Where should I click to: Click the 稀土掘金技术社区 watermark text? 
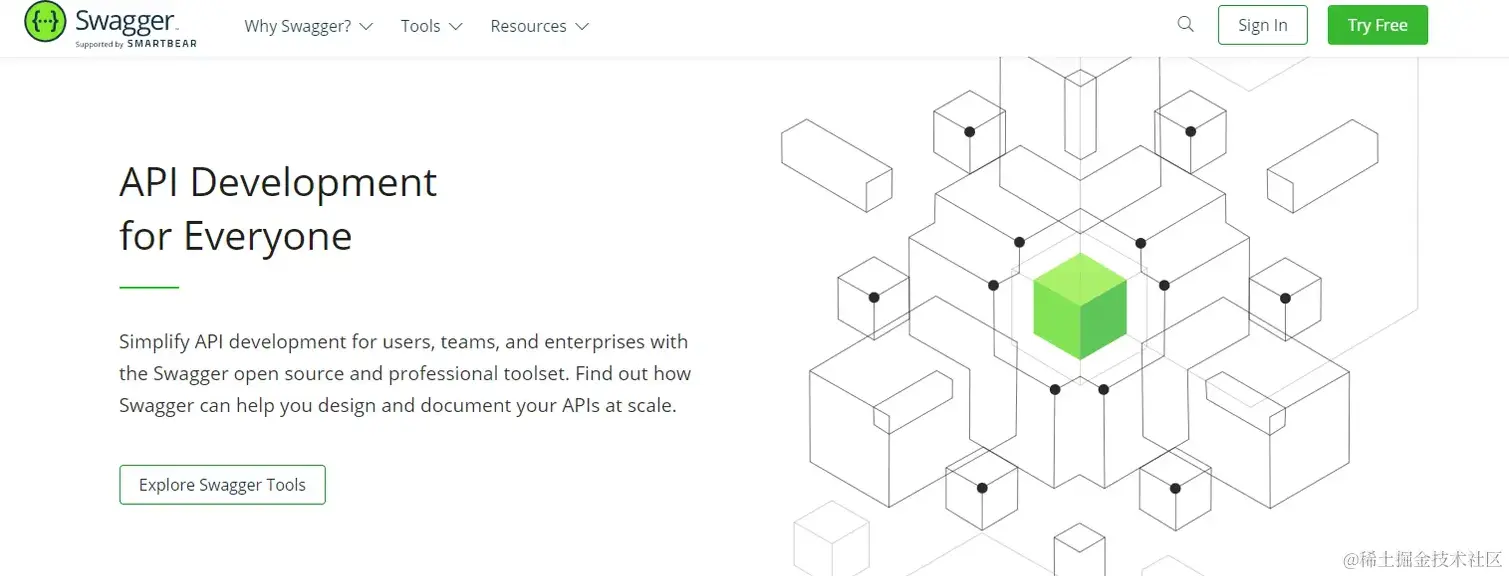(x=1422, y=557)
